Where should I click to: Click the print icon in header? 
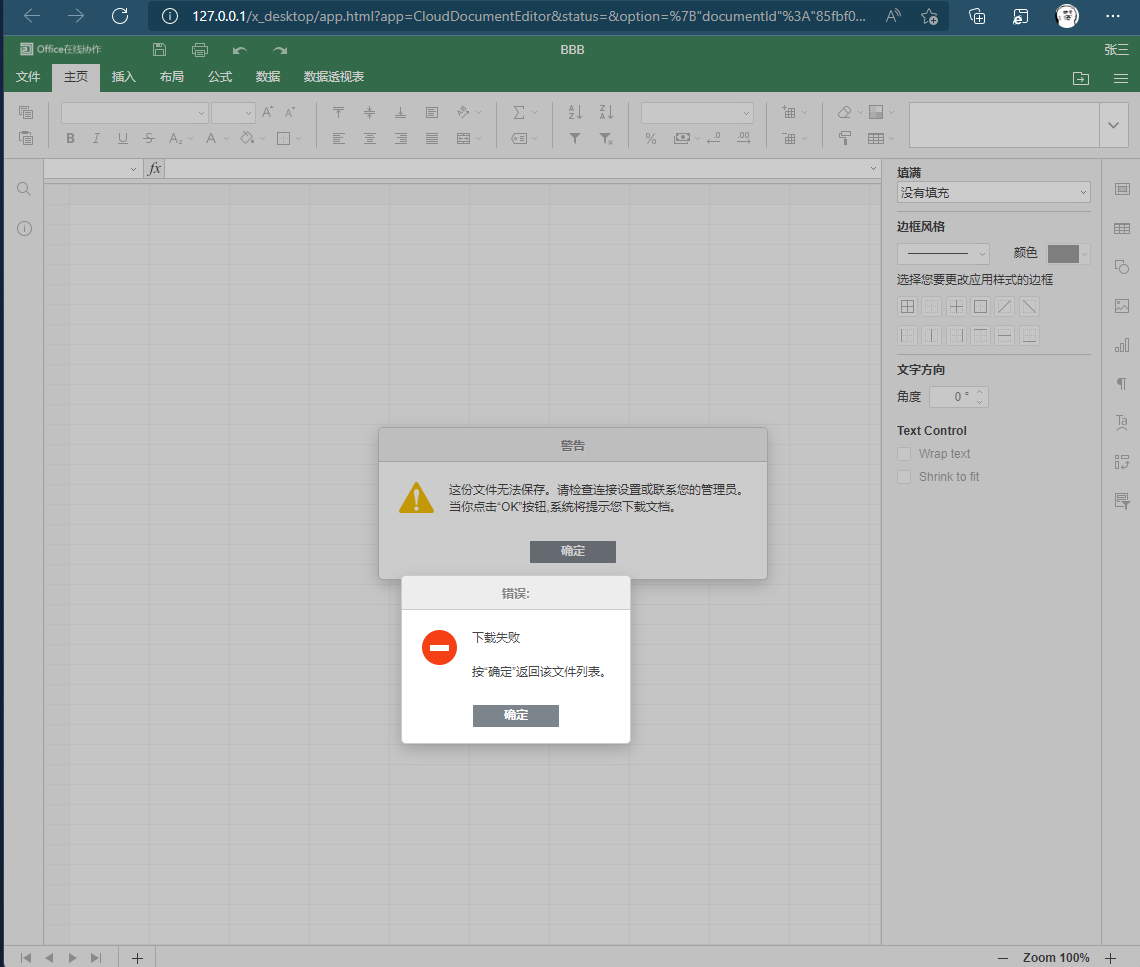[200, 50]
